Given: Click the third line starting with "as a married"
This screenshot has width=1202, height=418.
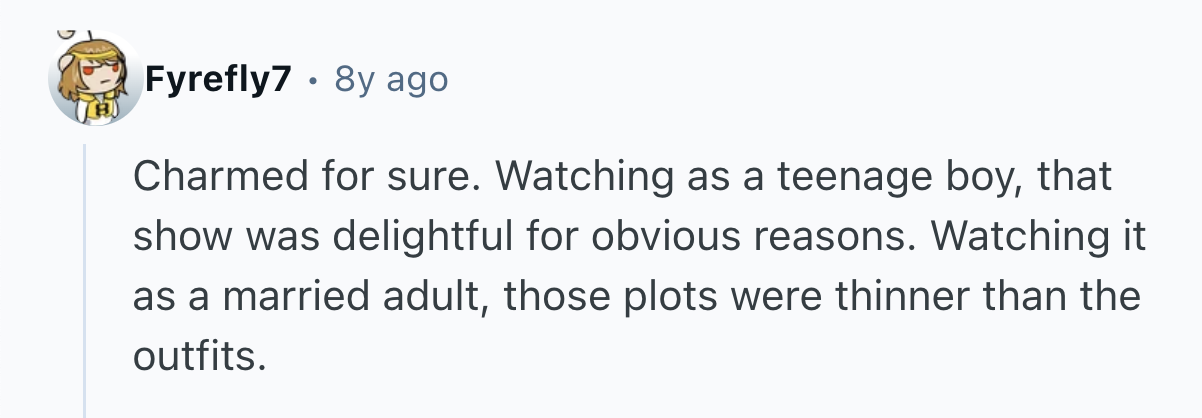Looking at the screenshot, I should 636,297.
